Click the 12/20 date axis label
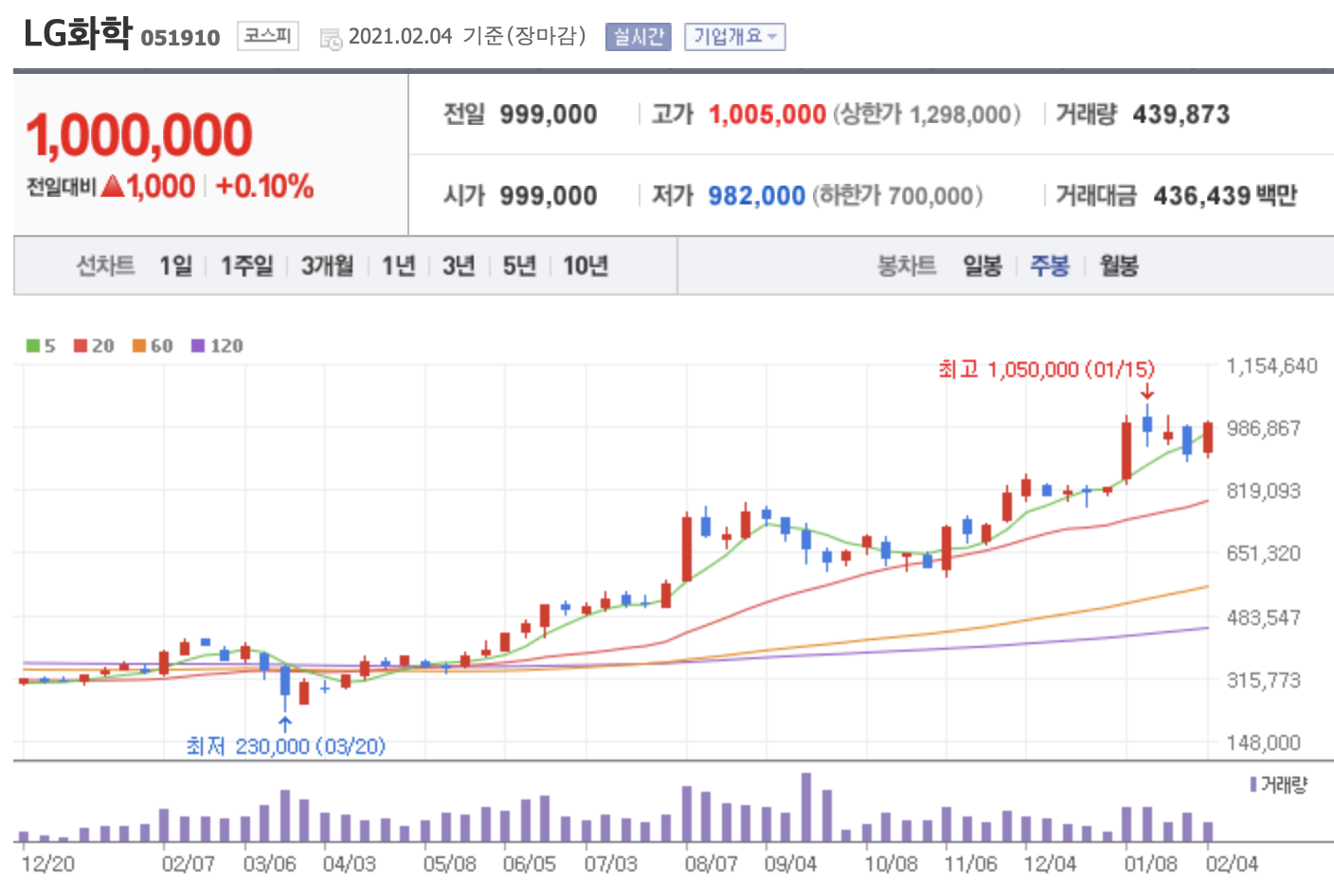 click(47, 864)
